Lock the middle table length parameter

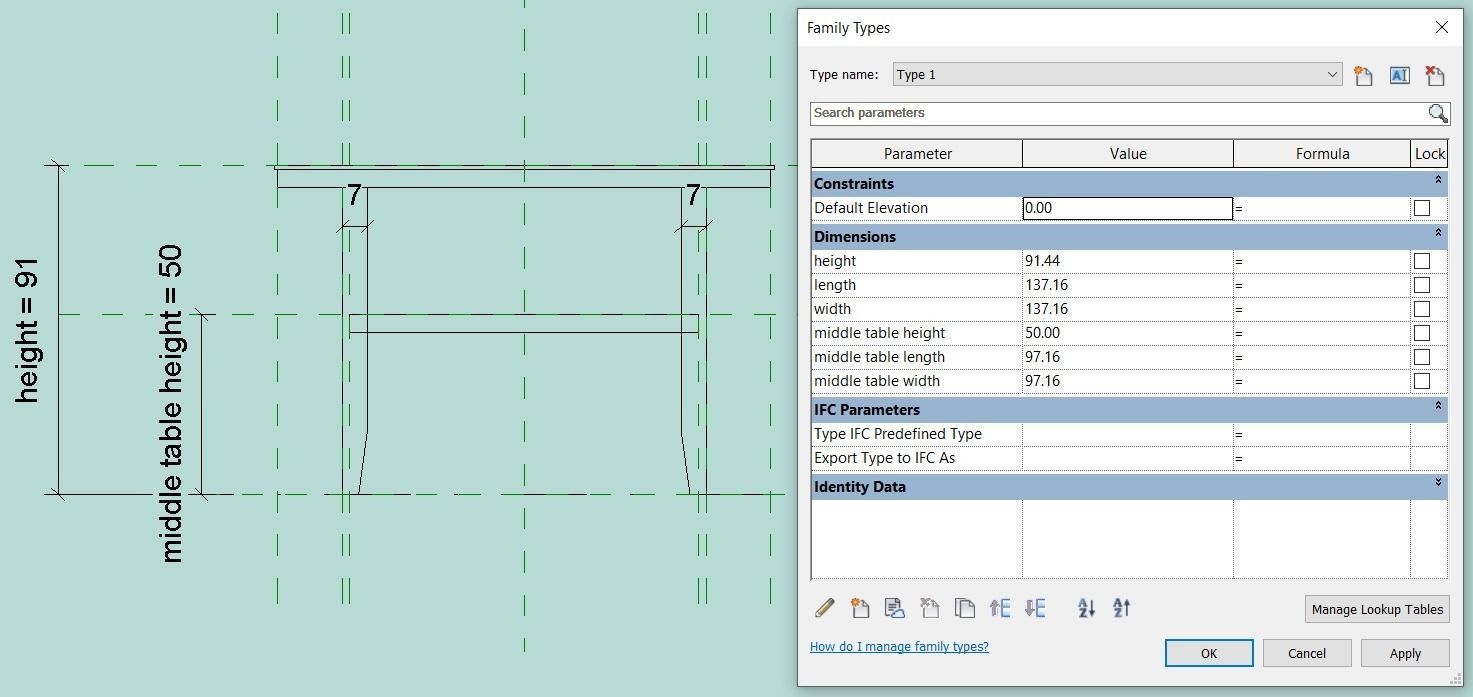point(1422,357)
